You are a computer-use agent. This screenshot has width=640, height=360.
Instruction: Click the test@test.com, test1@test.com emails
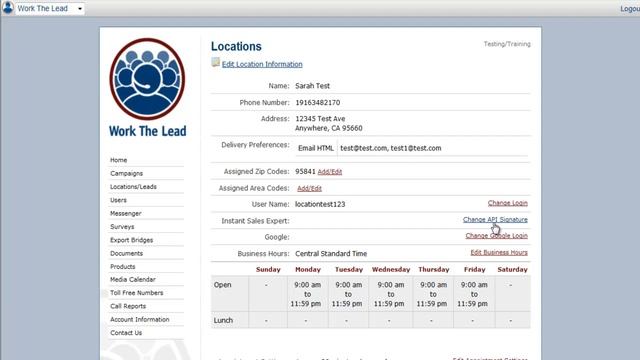(391, 148)
